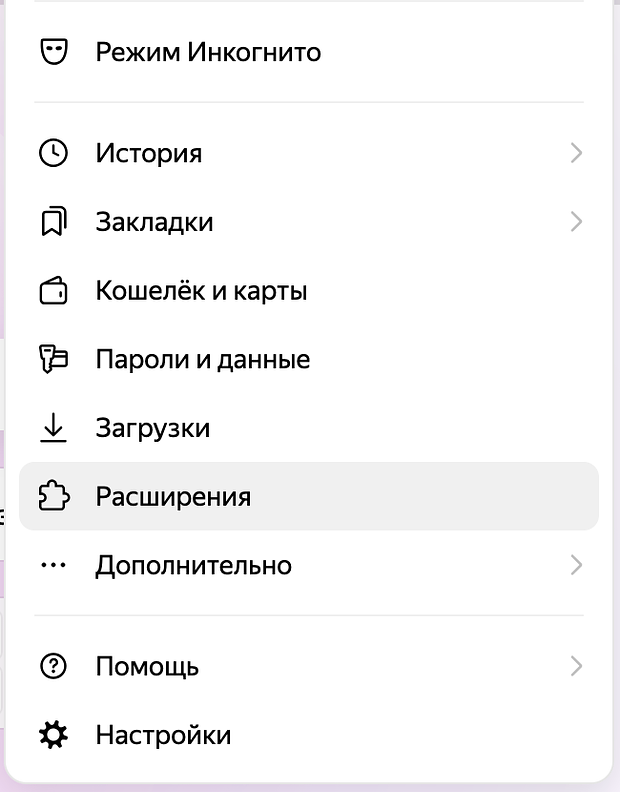Expand the Закладки submenu chevron

(x=576, y=222)
